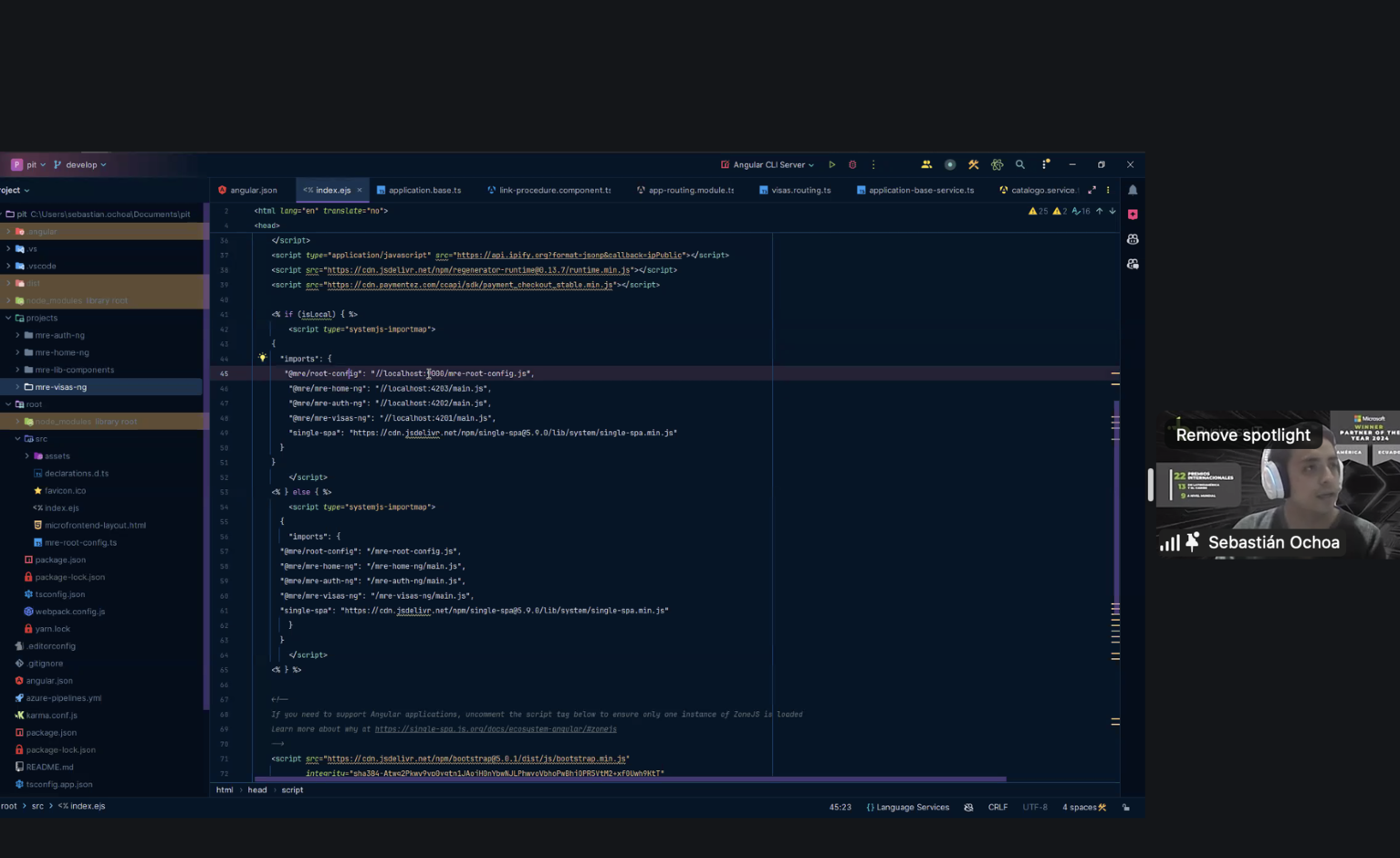
Task: Open IDE settings tools icon
Action: click(974, 165)
